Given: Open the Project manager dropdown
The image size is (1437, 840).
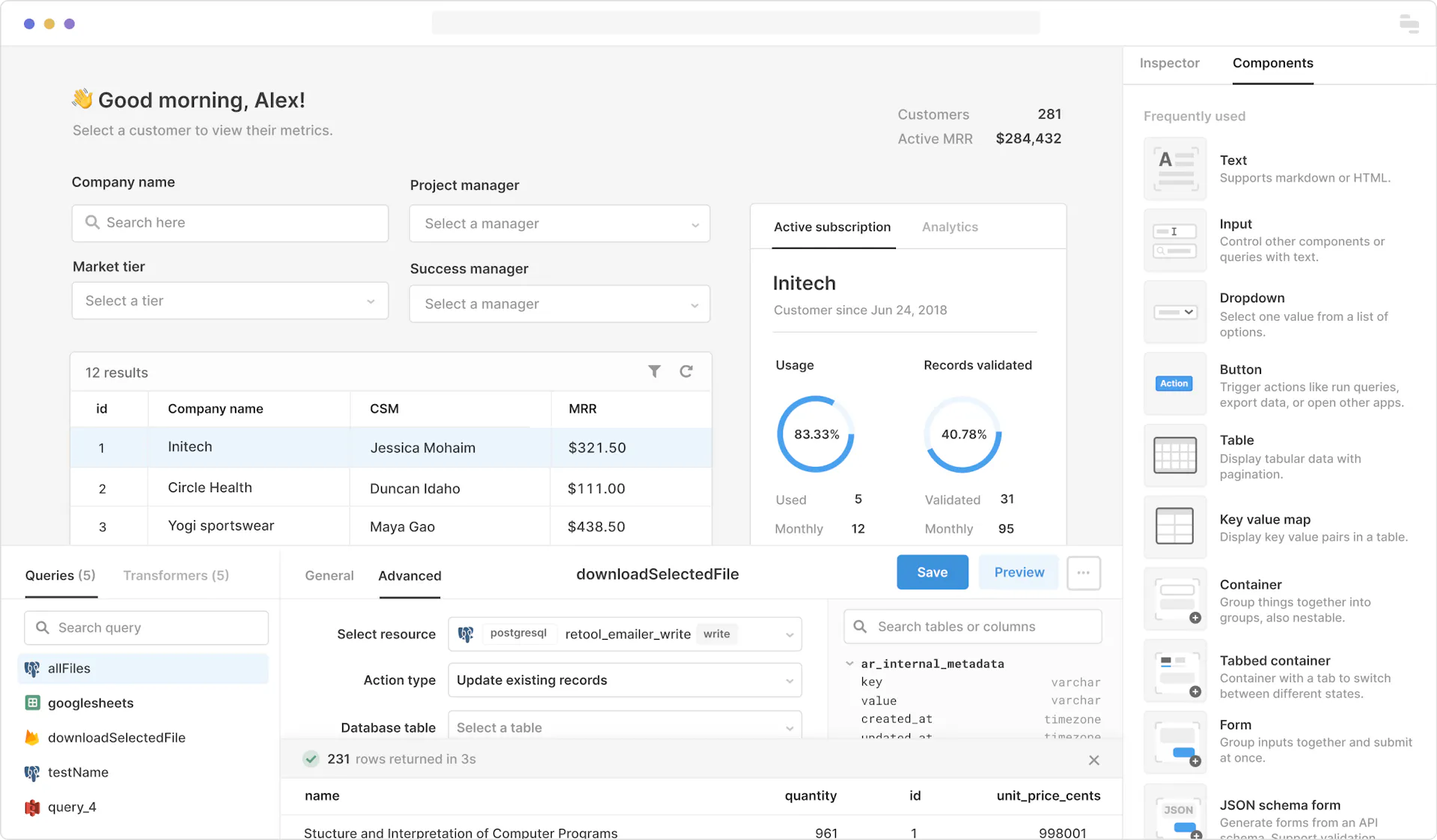Looking at the screenshot, I should [x=559, y=224].
